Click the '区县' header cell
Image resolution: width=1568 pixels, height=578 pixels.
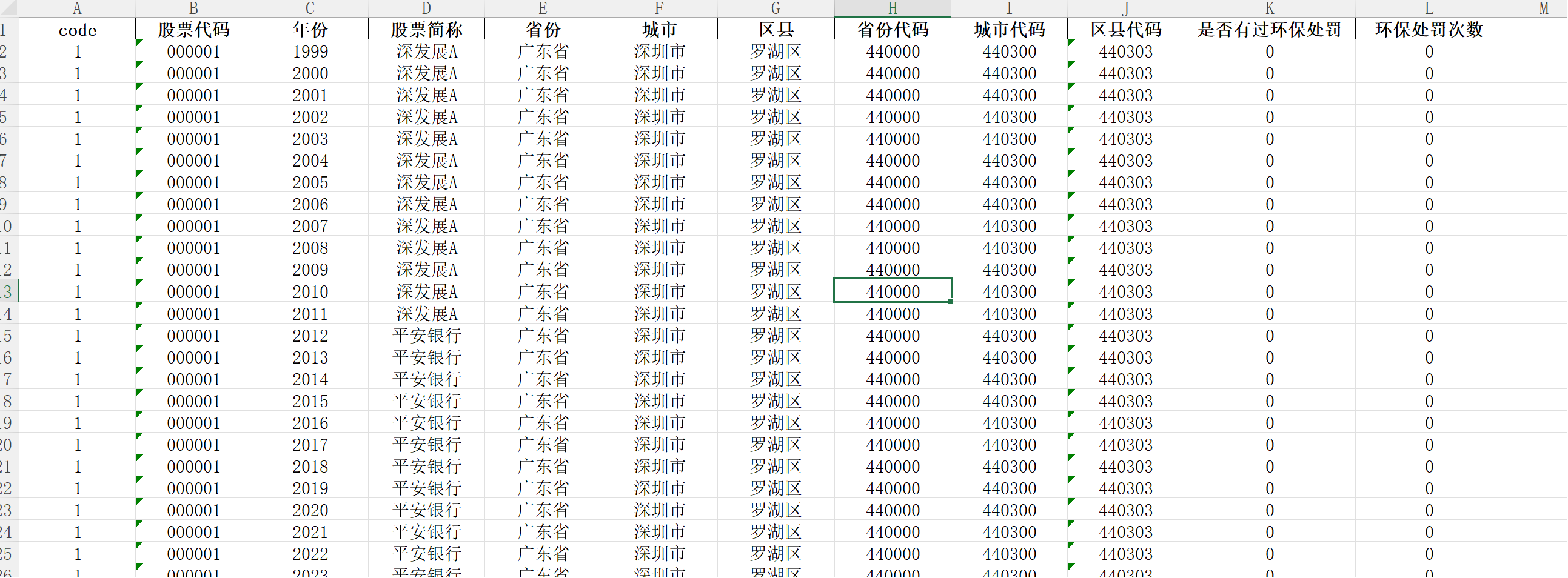[x=776, y=29]
